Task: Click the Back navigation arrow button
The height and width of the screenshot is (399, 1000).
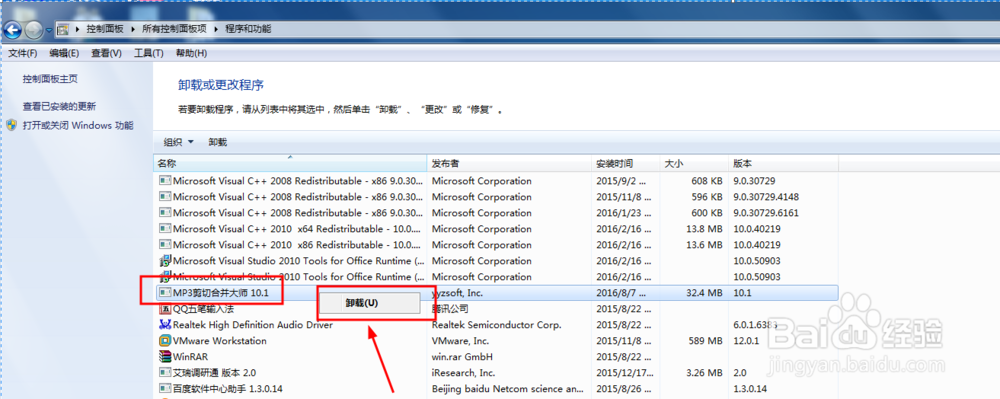Action: 13,29
